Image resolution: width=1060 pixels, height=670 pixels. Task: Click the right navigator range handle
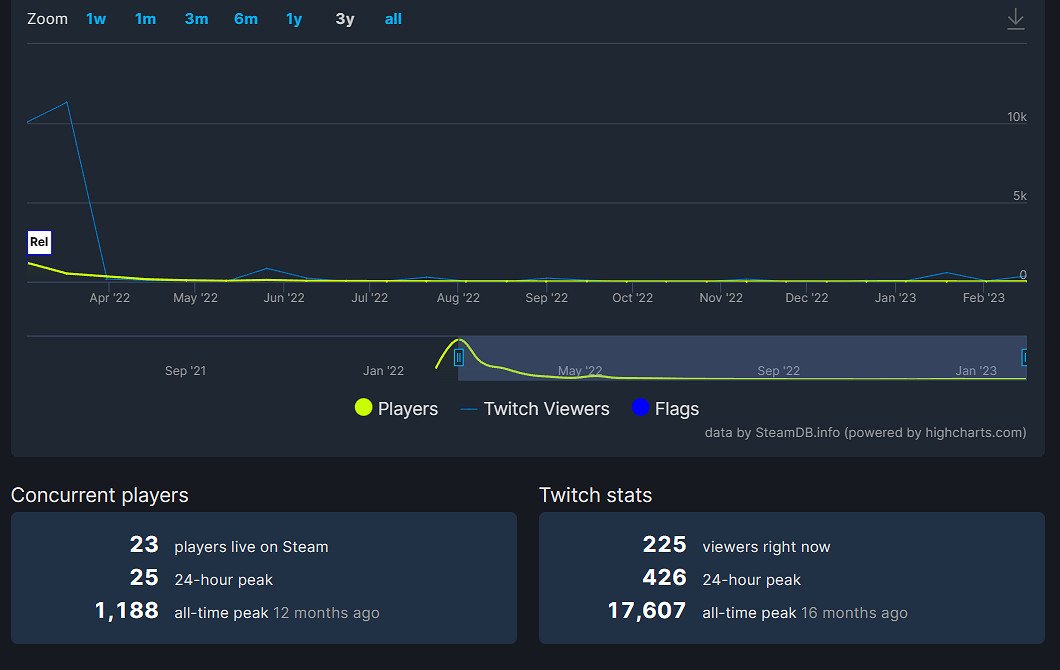tap(1024, 357)
